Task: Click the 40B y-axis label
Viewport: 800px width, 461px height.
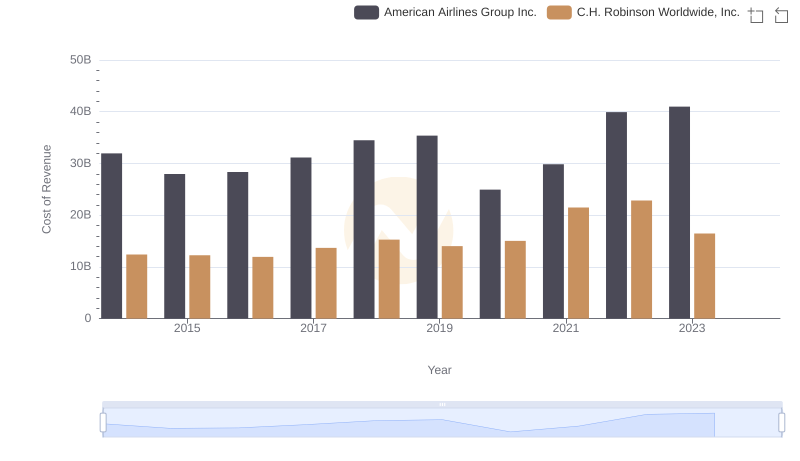Action: 81,112
